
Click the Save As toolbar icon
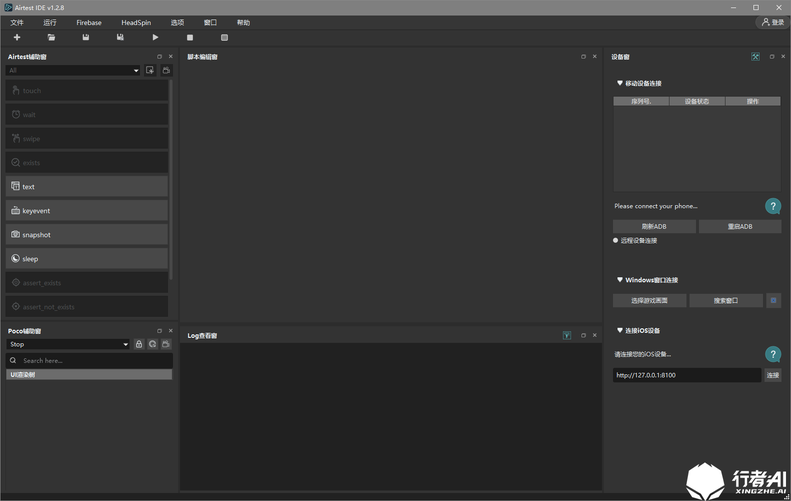pos(120,37)
